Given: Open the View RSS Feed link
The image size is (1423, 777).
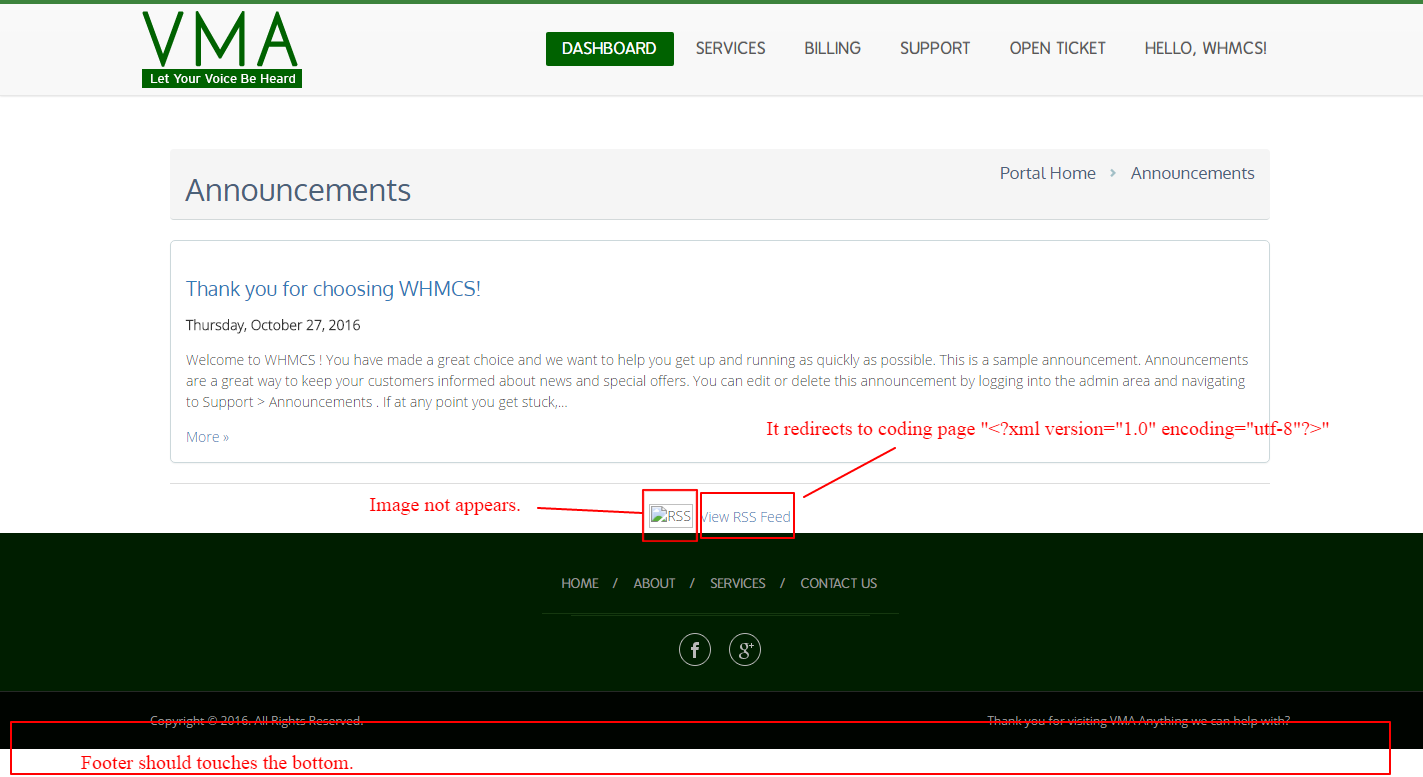Looking at the screenshot, I should point(747,517).
